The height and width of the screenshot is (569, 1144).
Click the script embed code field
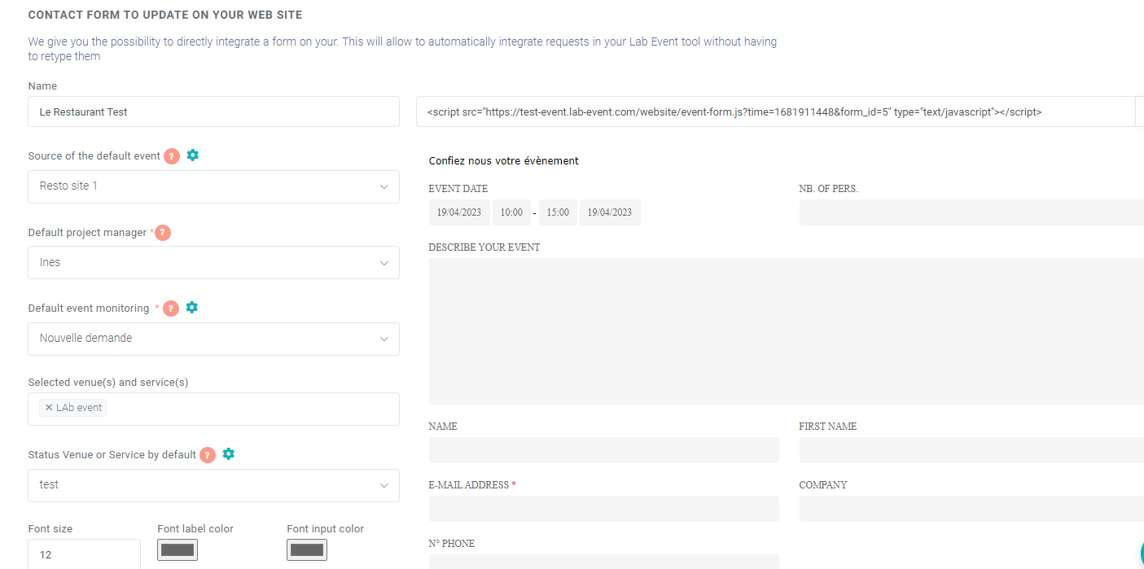click(x=776, y=112)
